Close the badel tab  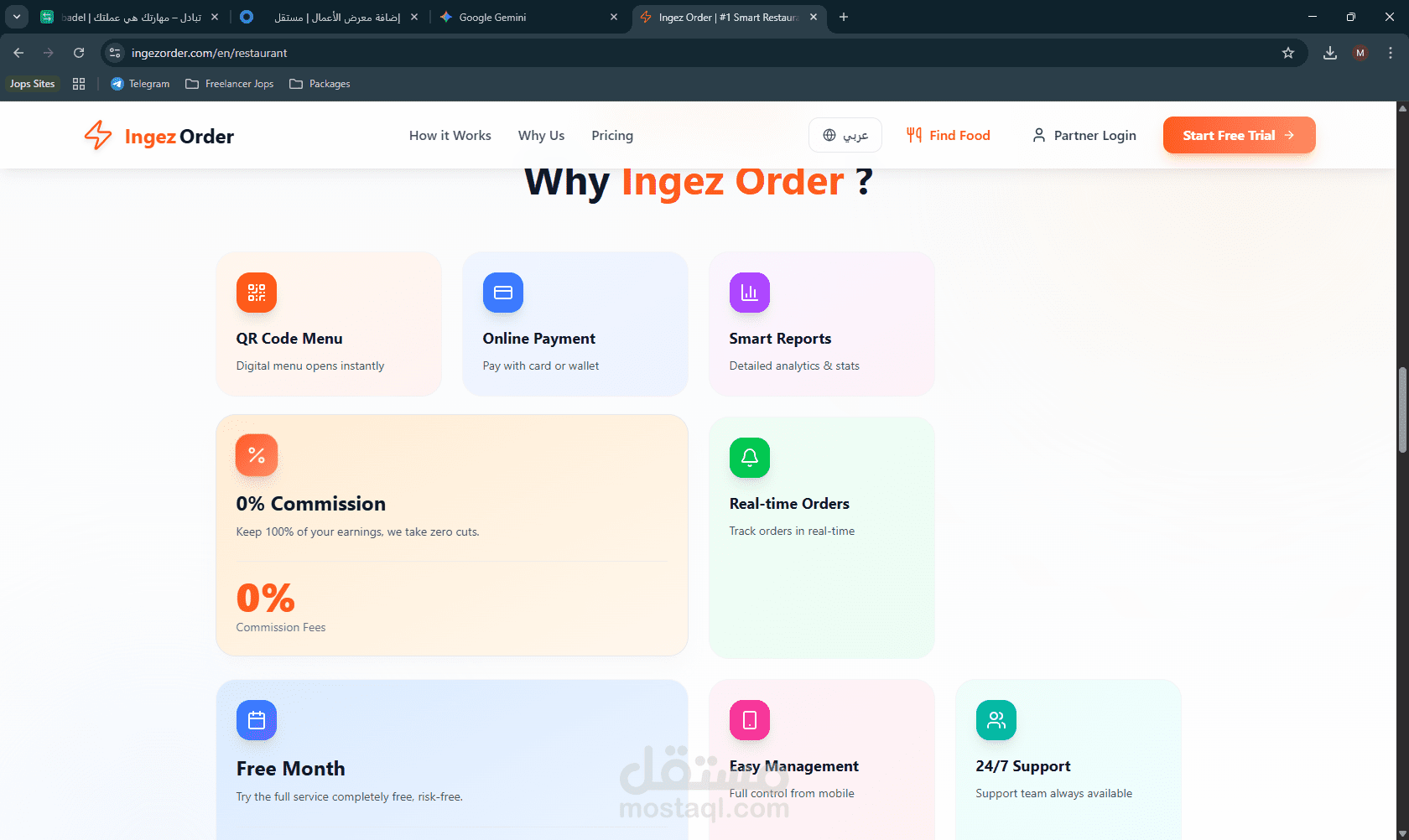[x=215, y=17]
